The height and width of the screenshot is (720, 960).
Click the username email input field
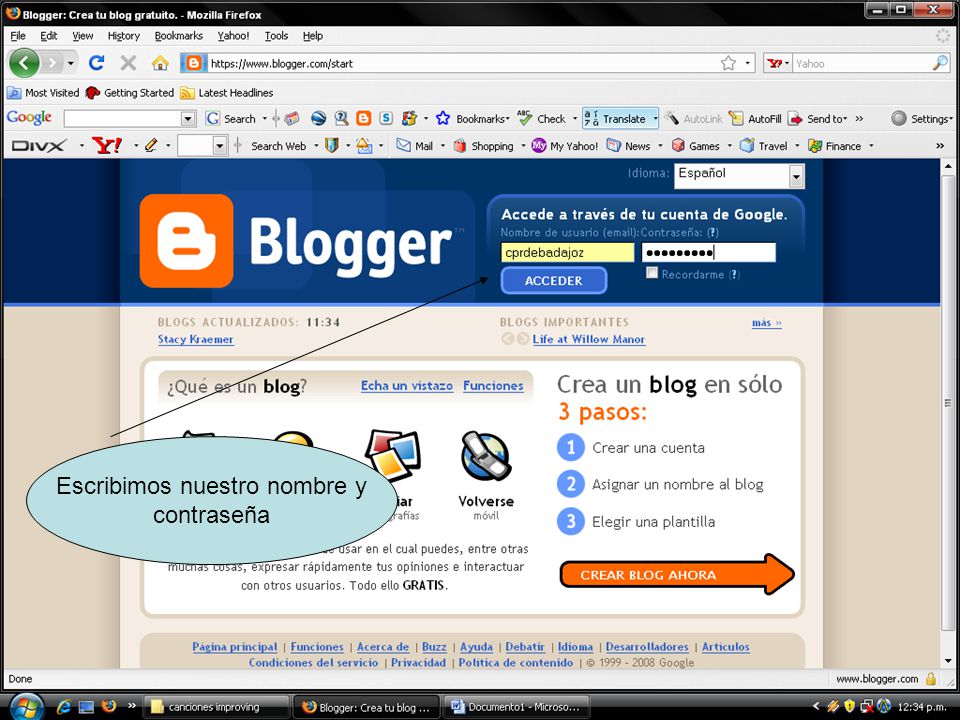pos(567,252)
